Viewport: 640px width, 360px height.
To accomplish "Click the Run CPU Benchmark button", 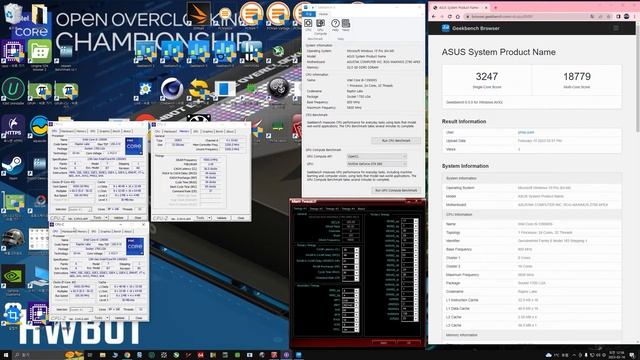I will click(x=396, y=140).
